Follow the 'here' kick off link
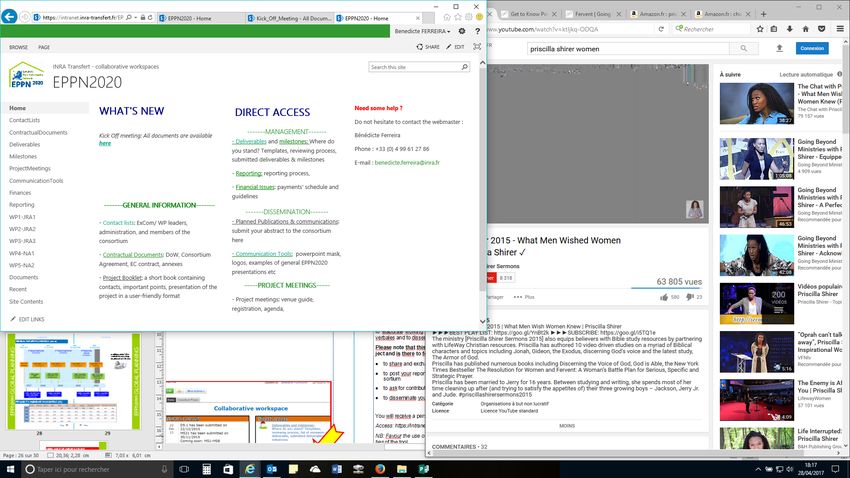 (105, 144)
